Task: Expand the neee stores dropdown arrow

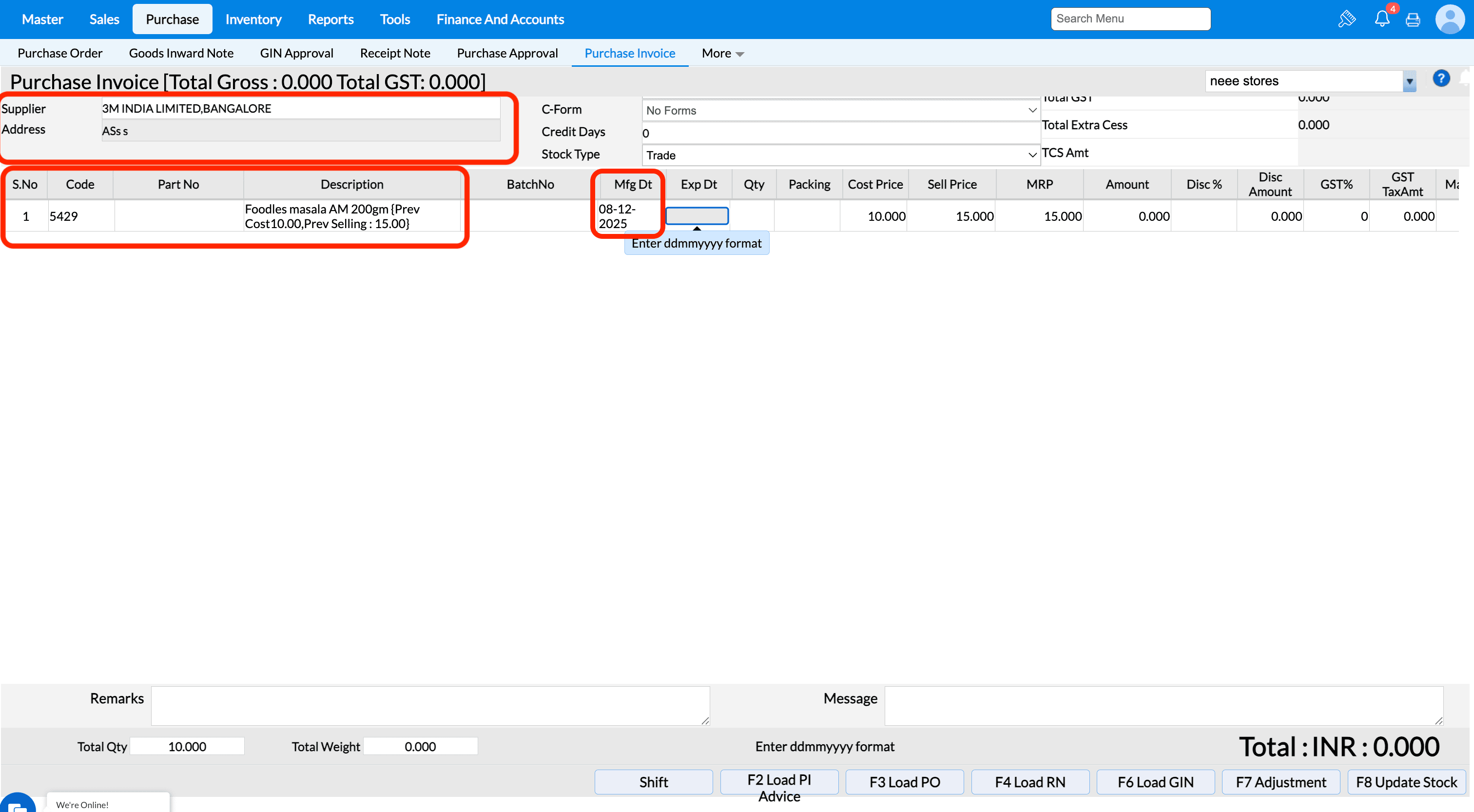Action: 1409,81
